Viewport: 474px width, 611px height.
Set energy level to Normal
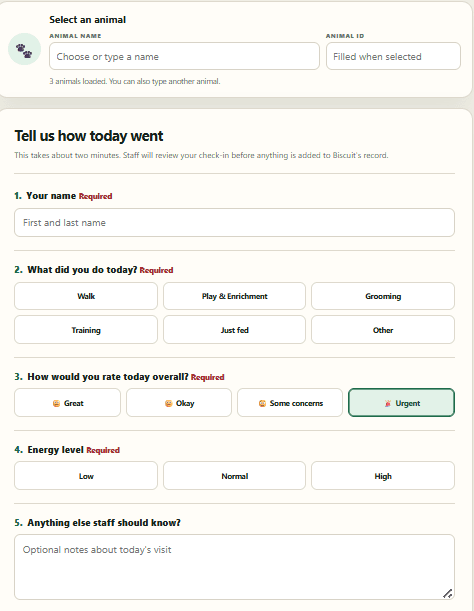(234, 476)
